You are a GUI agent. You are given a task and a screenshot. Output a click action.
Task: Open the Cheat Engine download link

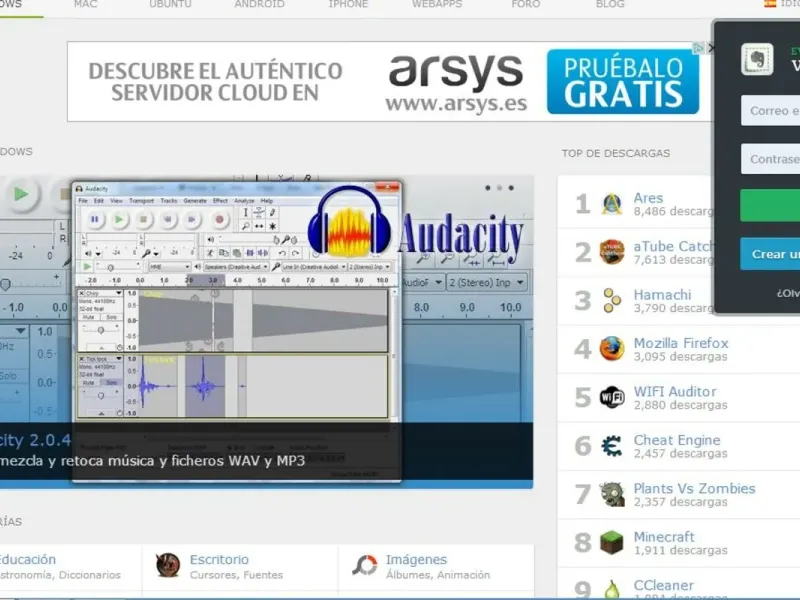[677, 440]
